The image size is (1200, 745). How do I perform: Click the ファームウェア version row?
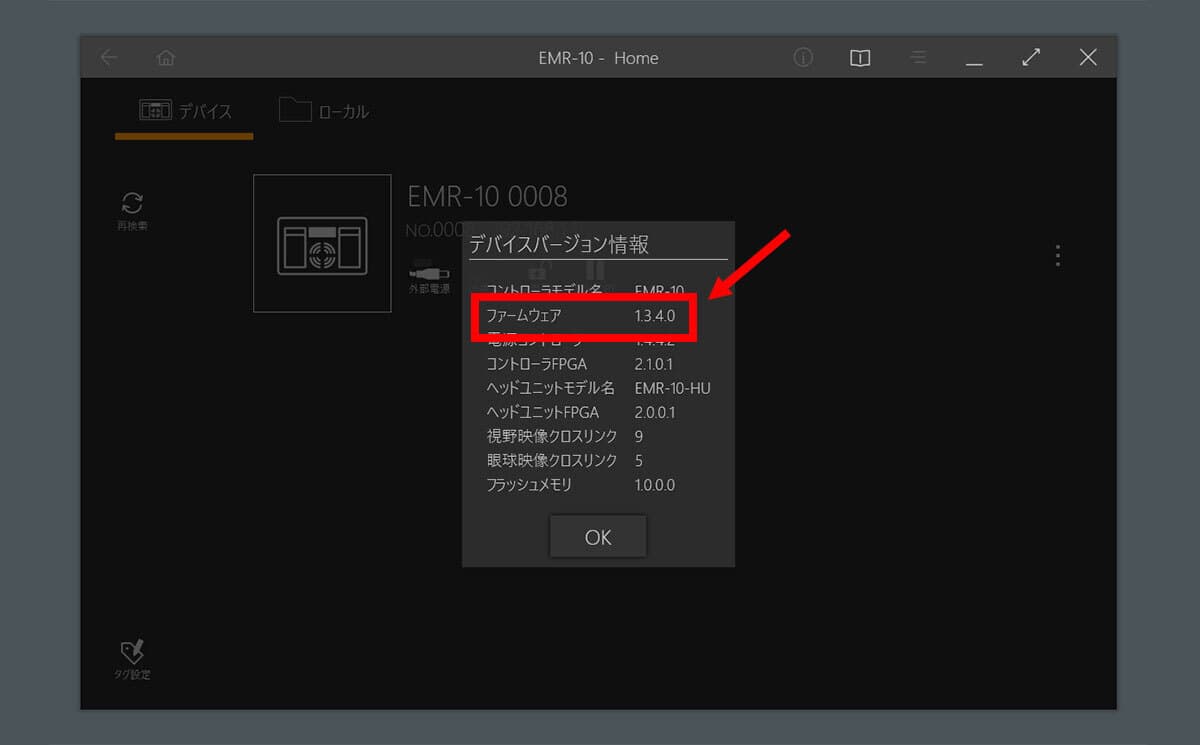[x=583, y=316]
